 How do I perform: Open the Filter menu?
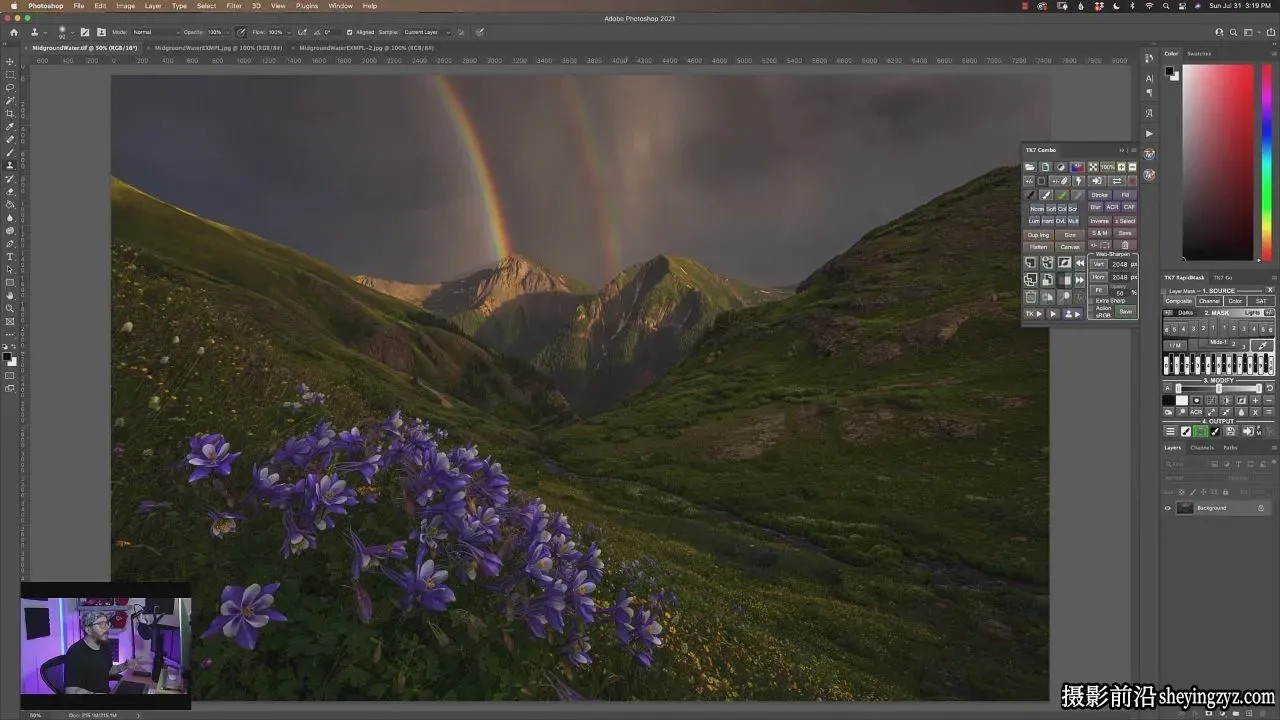234,6
